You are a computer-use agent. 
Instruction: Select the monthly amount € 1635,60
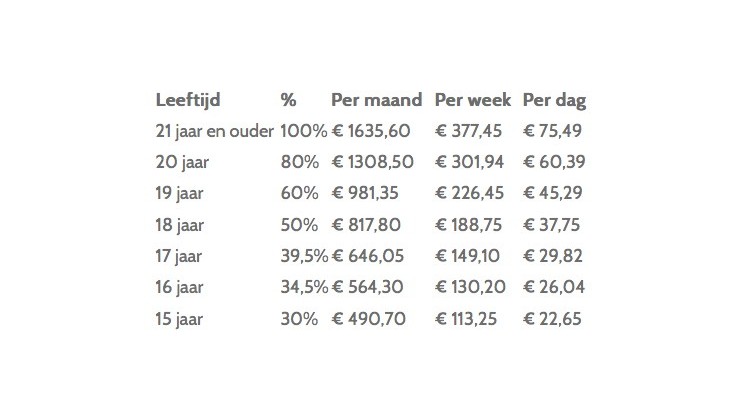click(x=371, y=131)
